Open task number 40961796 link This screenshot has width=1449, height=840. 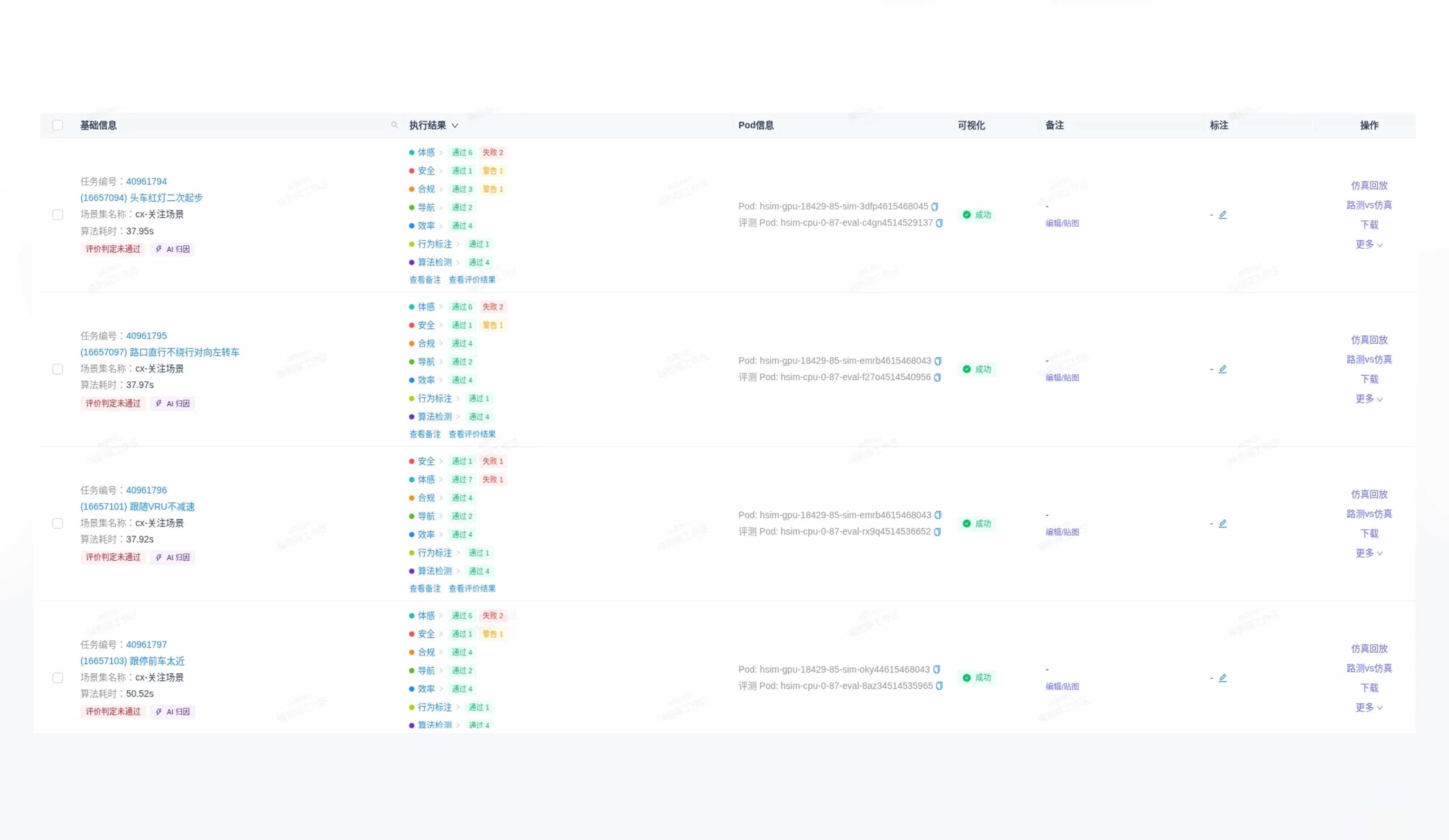[146, 490]
